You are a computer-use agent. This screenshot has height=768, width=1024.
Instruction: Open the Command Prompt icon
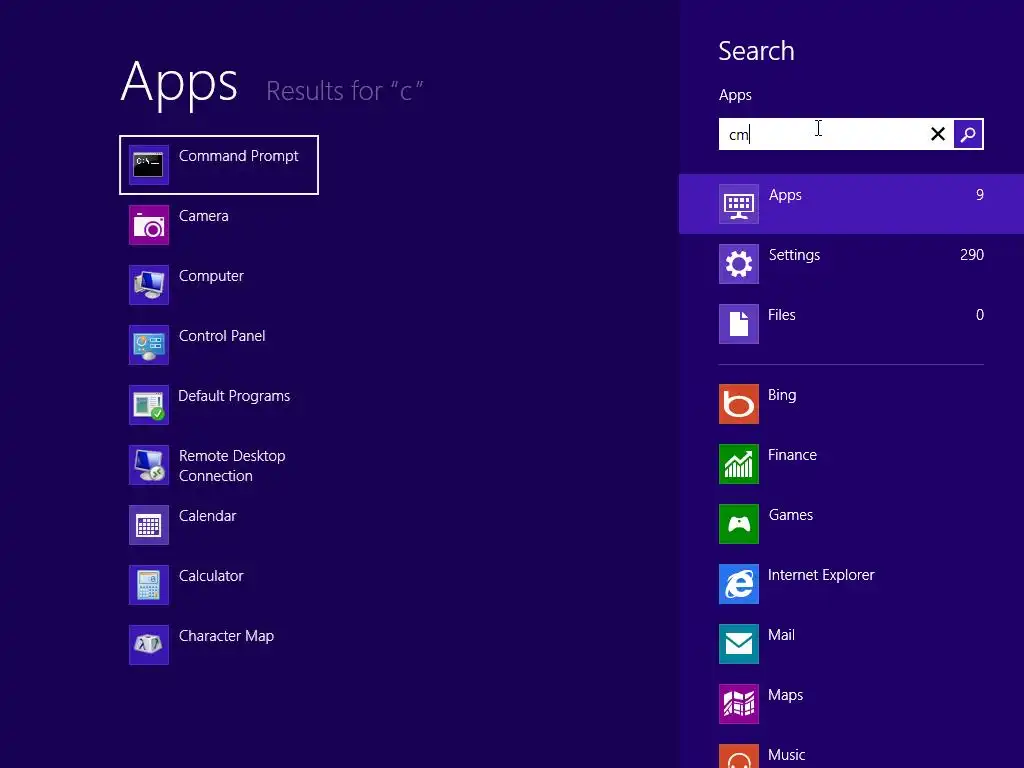149,165
